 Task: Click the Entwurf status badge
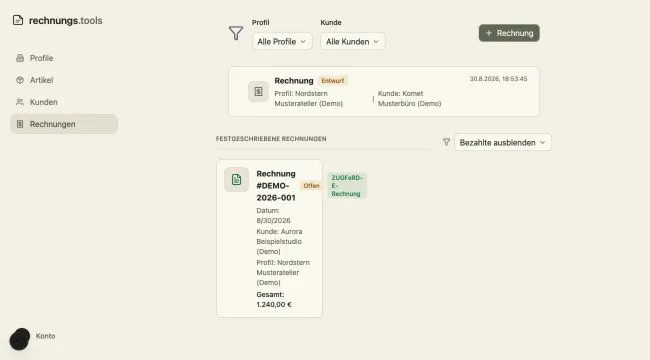coord(332,80)
